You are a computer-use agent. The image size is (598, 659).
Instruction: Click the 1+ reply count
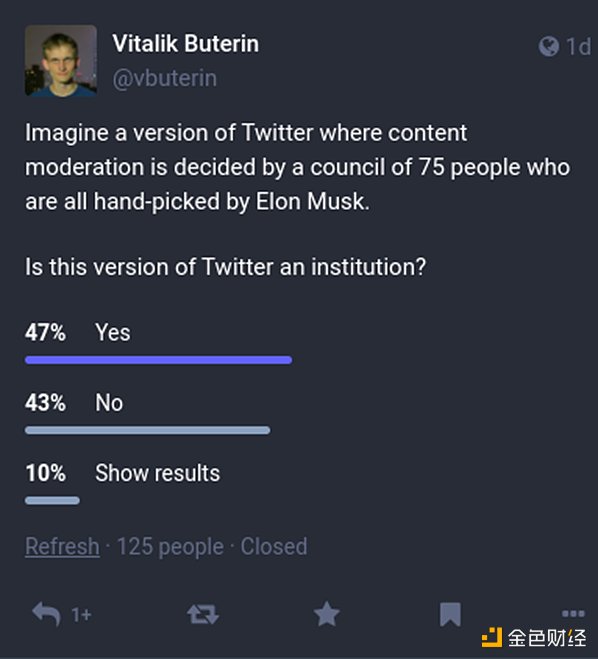click(81, 615)
